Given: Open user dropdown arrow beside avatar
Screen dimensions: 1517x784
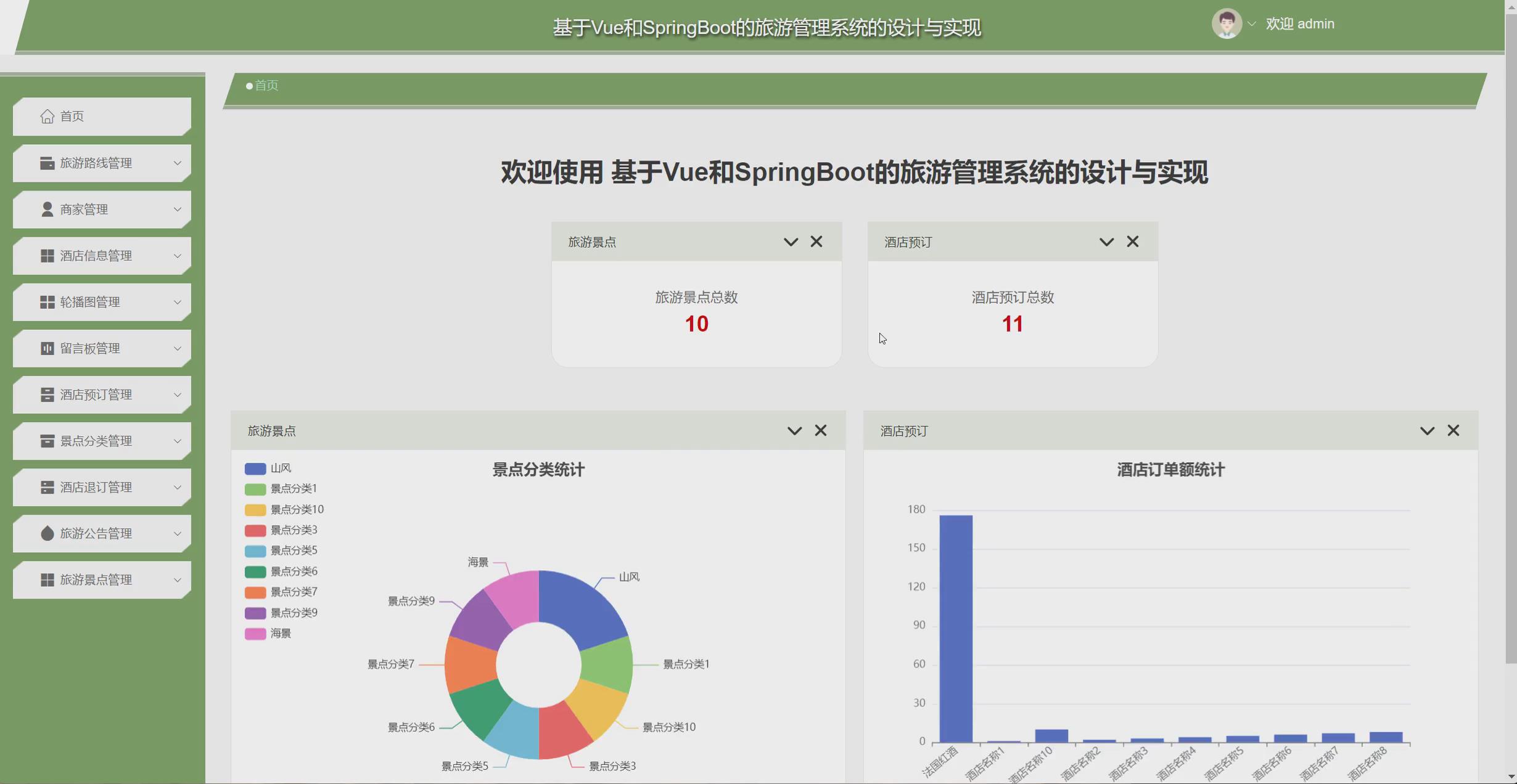Looking at the screenshot, I should (1252, 24).
